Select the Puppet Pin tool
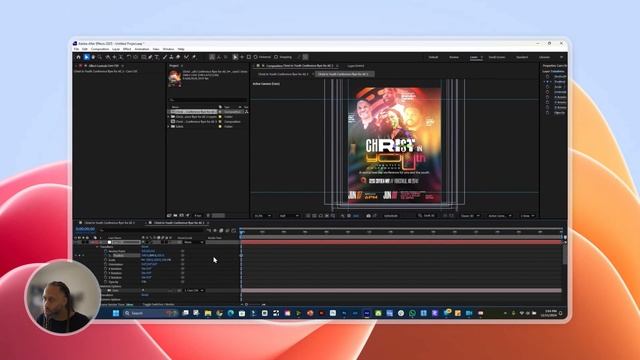Image resolution: width=640 pixels, height=360 pixels. click(194, 57)
